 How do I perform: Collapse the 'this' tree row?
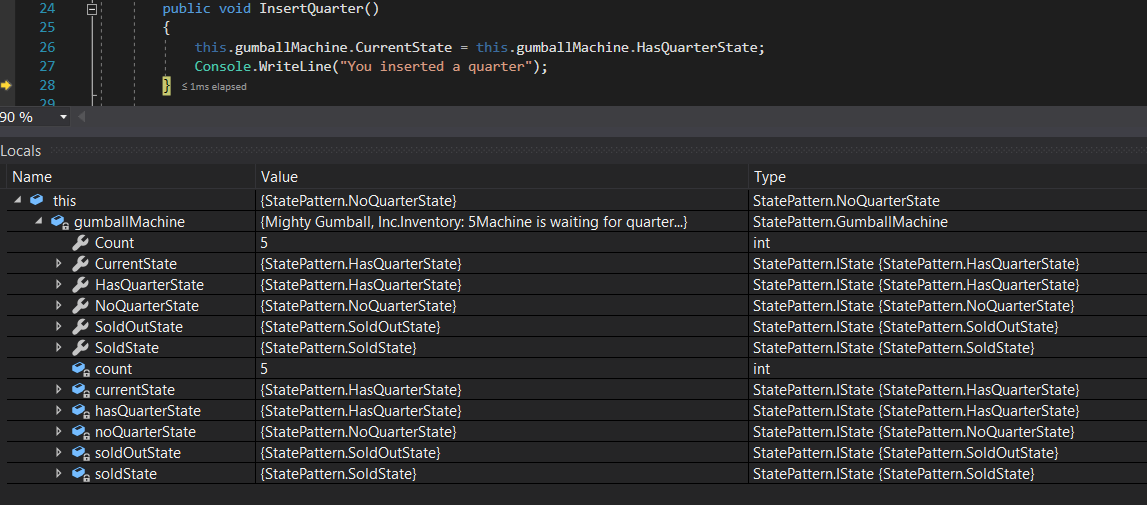[18, 201]
